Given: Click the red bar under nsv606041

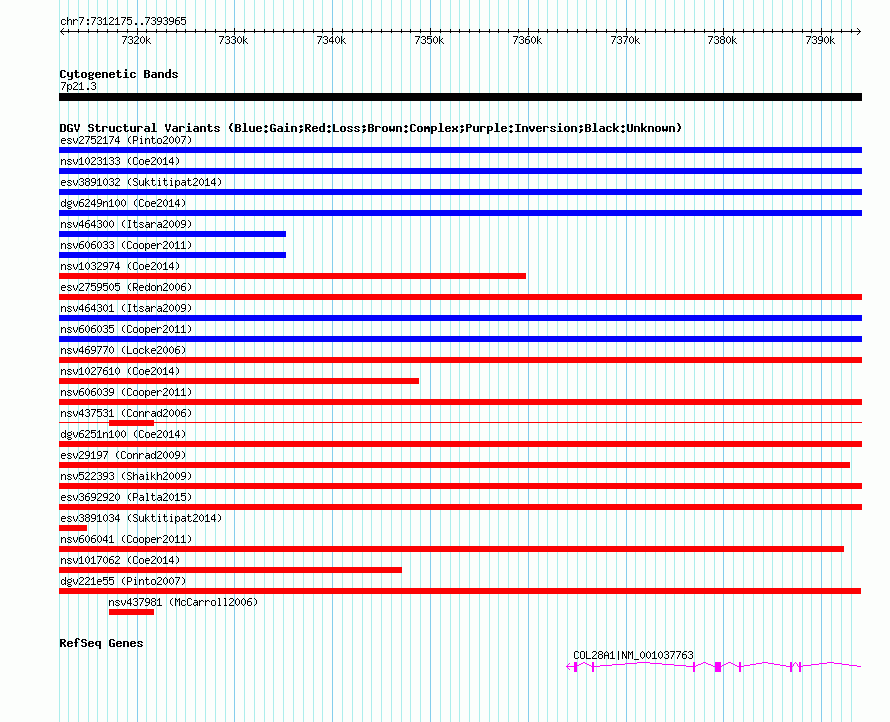Looking at the screenshot, I should coord(451,549).
